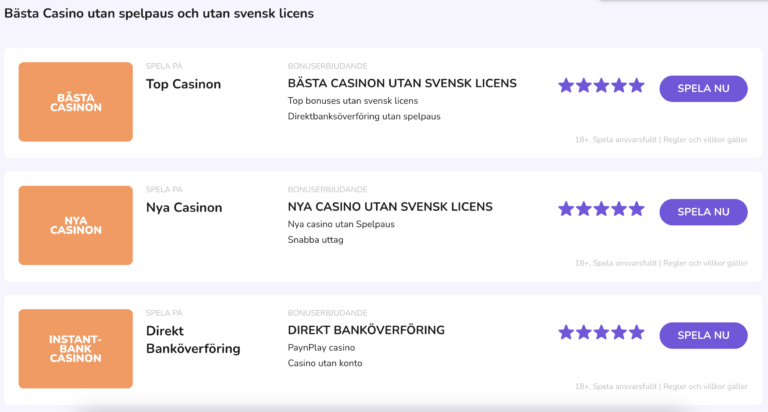
Task: Click the orange Nya Casinon logo tile
Action: click(x=76, y=225)
